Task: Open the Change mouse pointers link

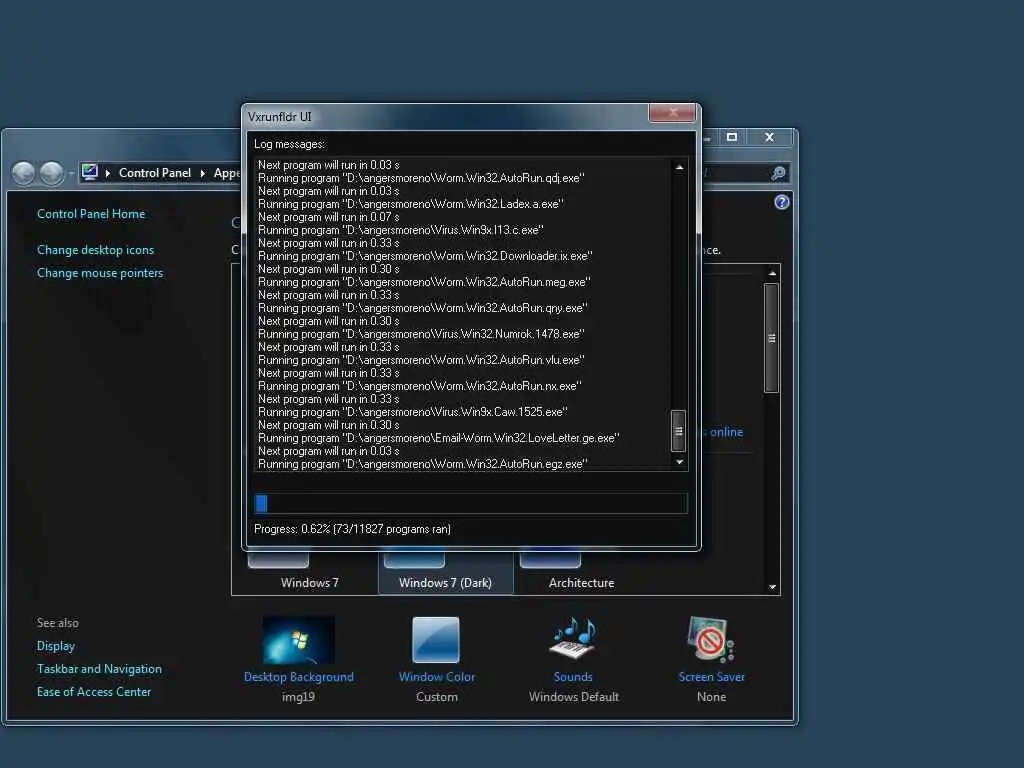Action: tap(100, 272)
